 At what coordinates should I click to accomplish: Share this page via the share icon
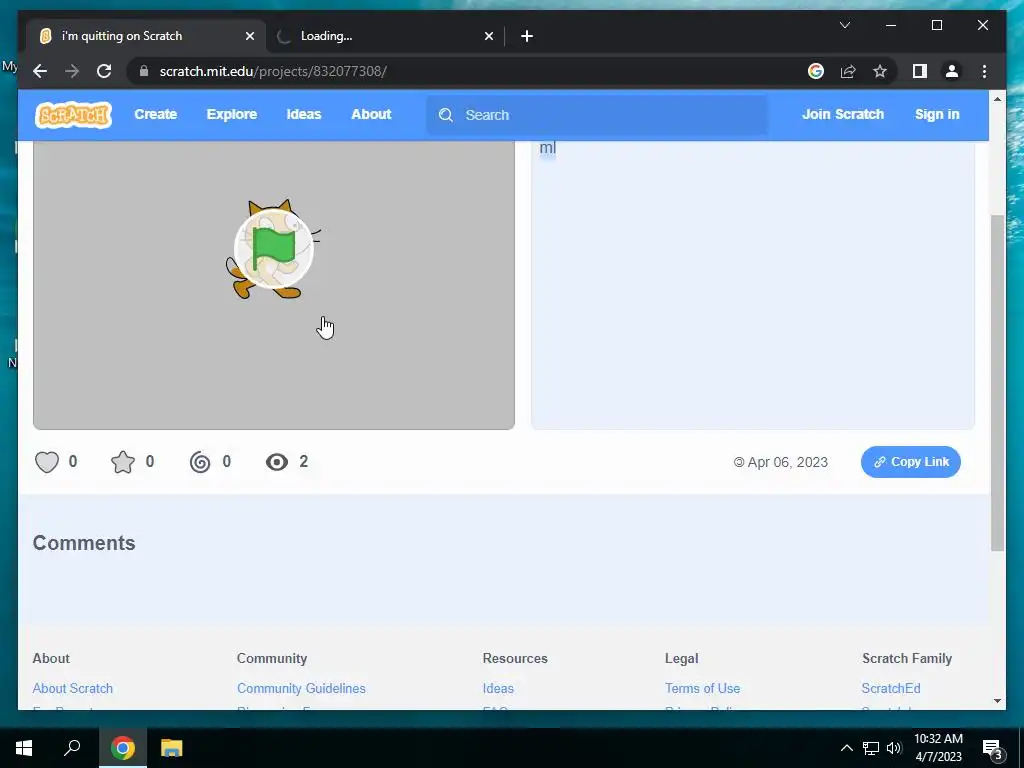coord(848,71)
